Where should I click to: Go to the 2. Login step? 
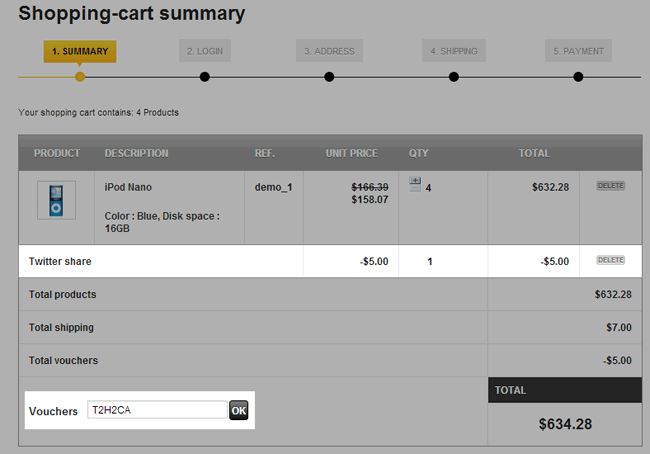pos(204,51)
